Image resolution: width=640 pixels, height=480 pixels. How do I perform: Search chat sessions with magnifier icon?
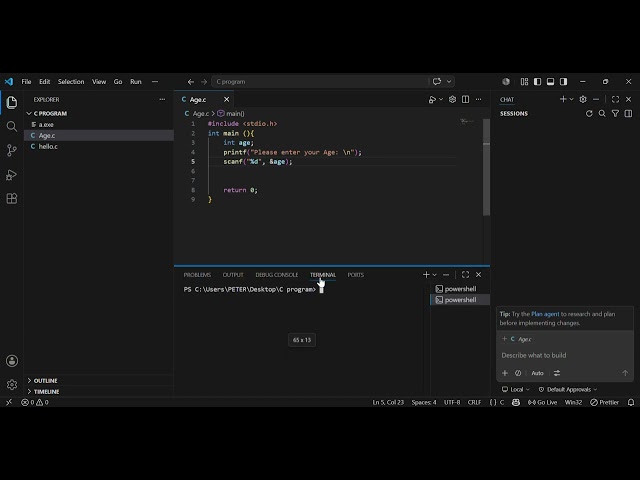pyautogui.click(x=602, y=113)
